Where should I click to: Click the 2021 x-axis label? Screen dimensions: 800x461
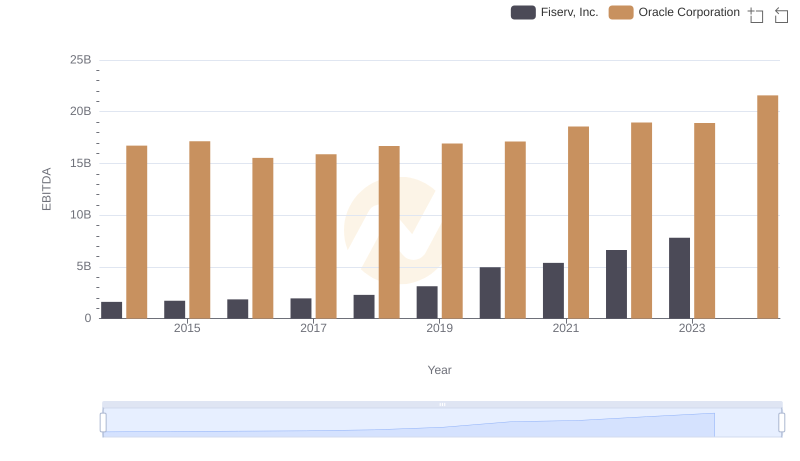(566, 328)
